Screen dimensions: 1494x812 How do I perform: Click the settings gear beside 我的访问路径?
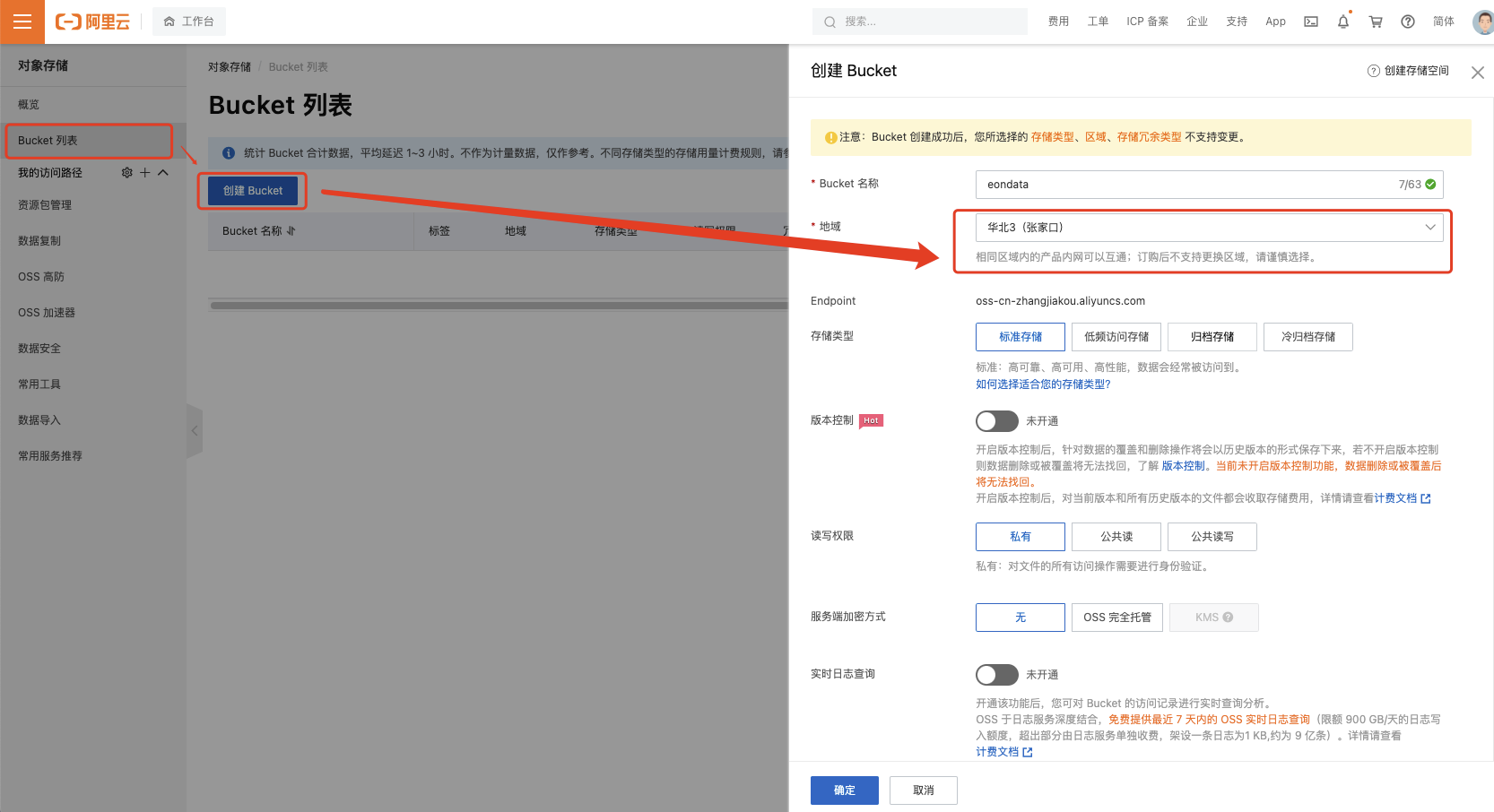pos(126,172)
